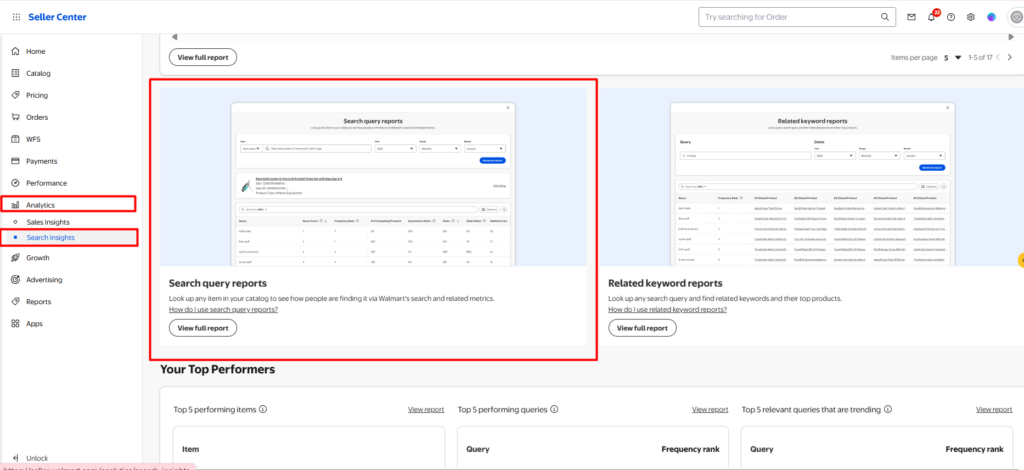Click the 'Your Top Performers' heading
1024x470 pixels.
pos(217,369)
